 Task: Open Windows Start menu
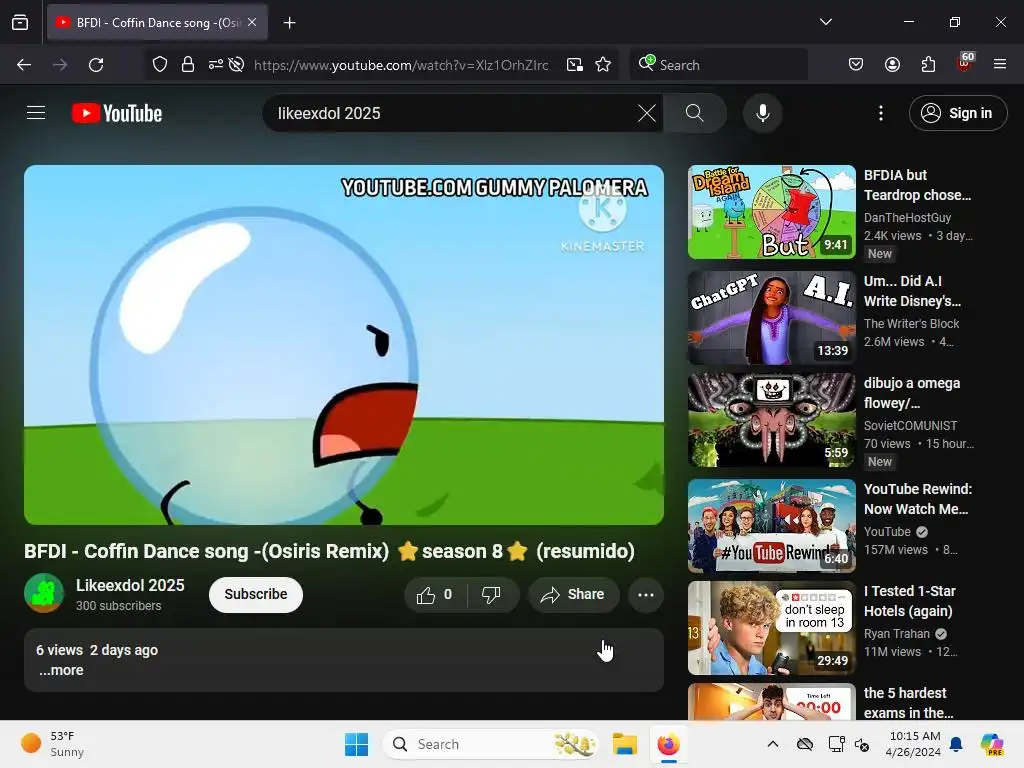(357, 744)
